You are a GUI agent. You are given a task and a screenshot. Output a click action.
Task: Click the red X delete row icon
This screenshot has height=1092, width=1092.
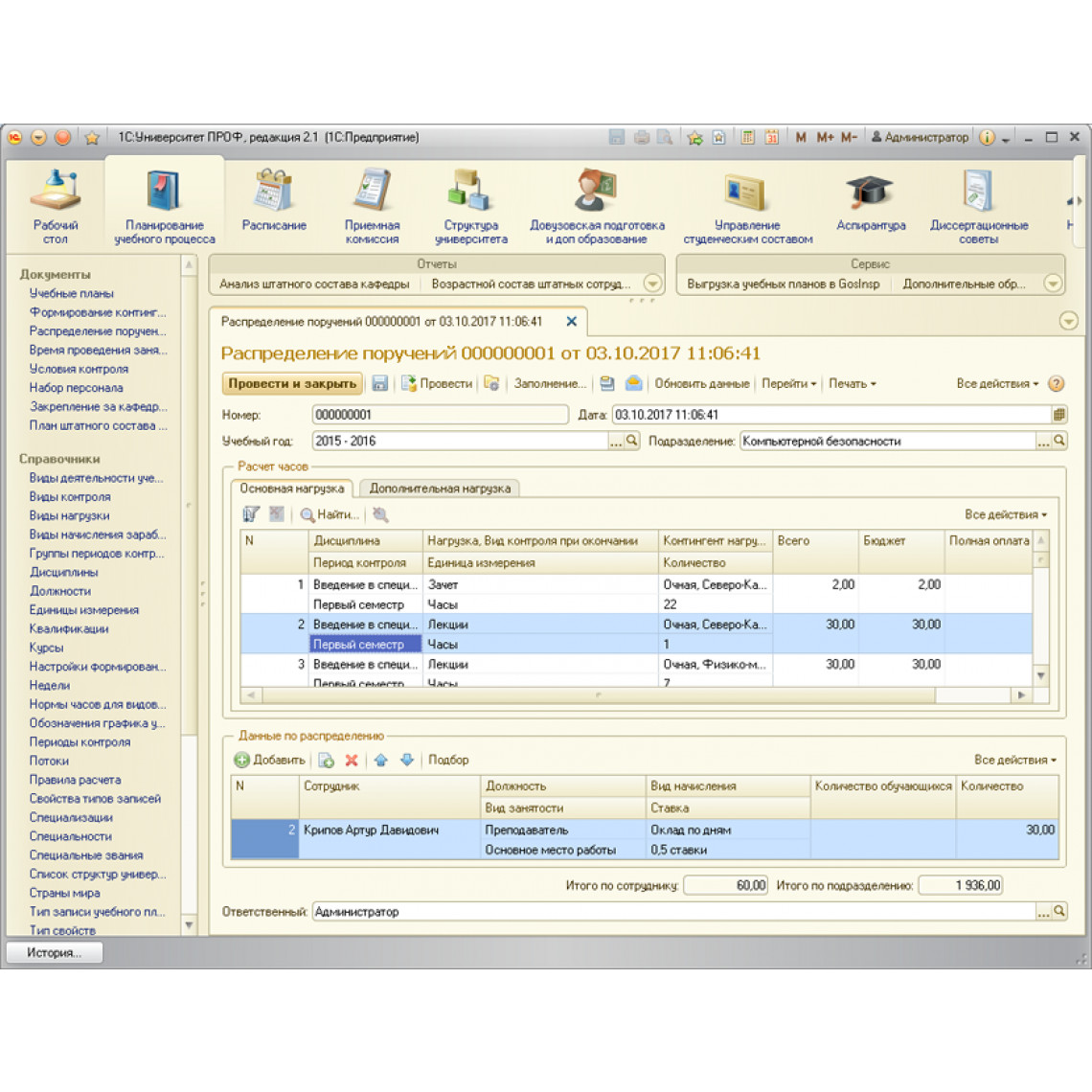click(352, 760)
